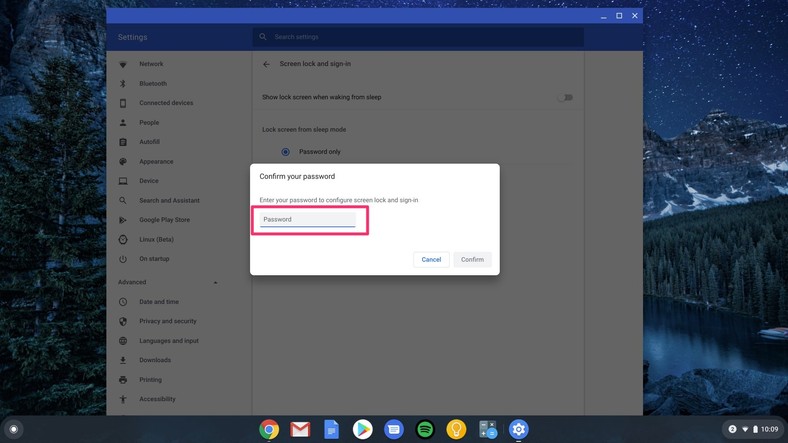Open Google Keep lightbulb icon
This screenshot has width=788, height=443.
[456, 429]
